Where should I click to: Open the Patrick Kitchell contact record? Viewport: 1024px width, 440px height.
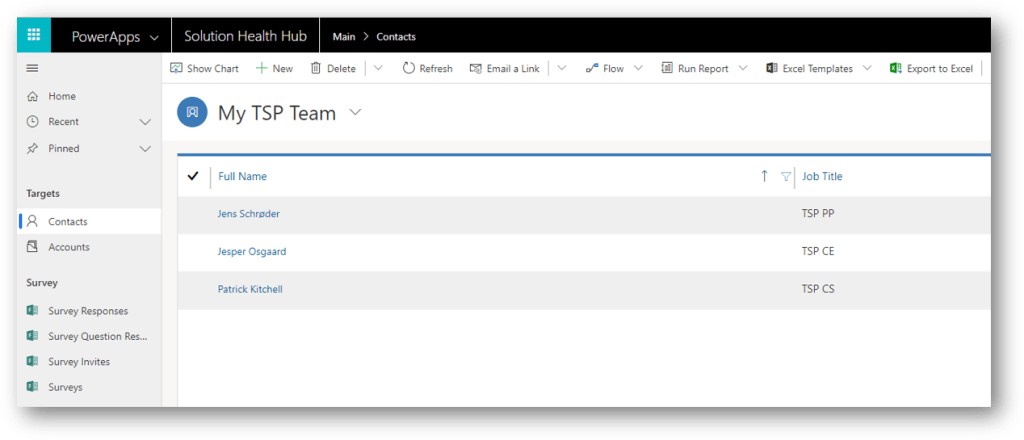point(250,289)
